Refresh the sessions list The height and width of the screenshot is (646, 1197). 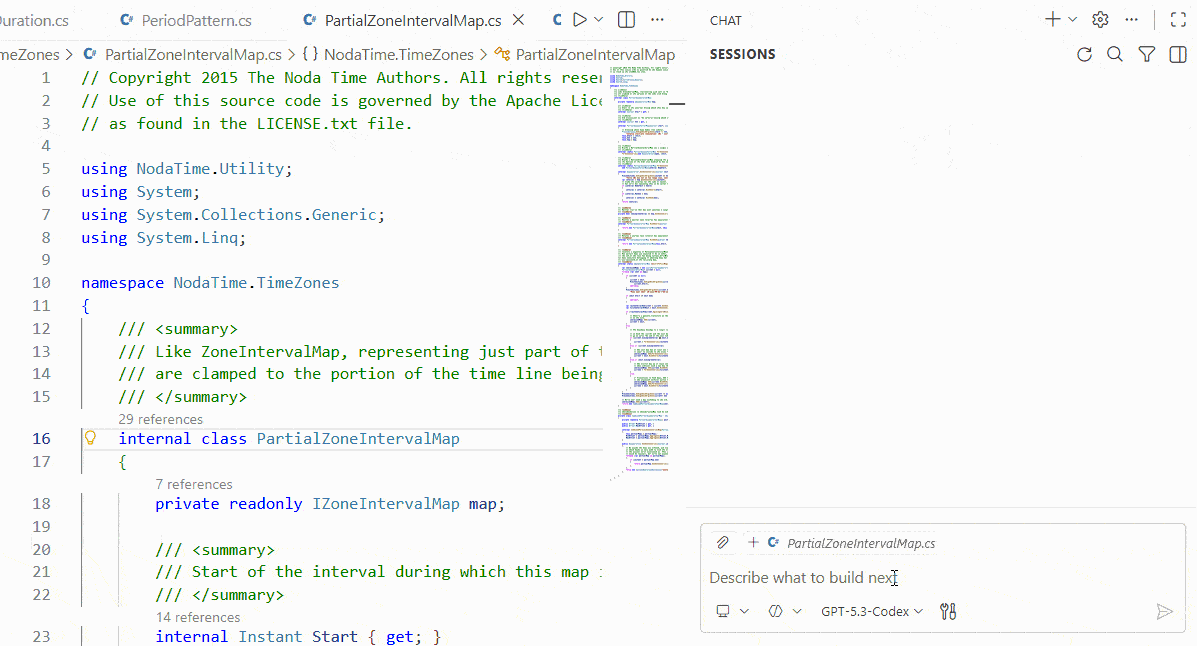tap(1084, 55)
